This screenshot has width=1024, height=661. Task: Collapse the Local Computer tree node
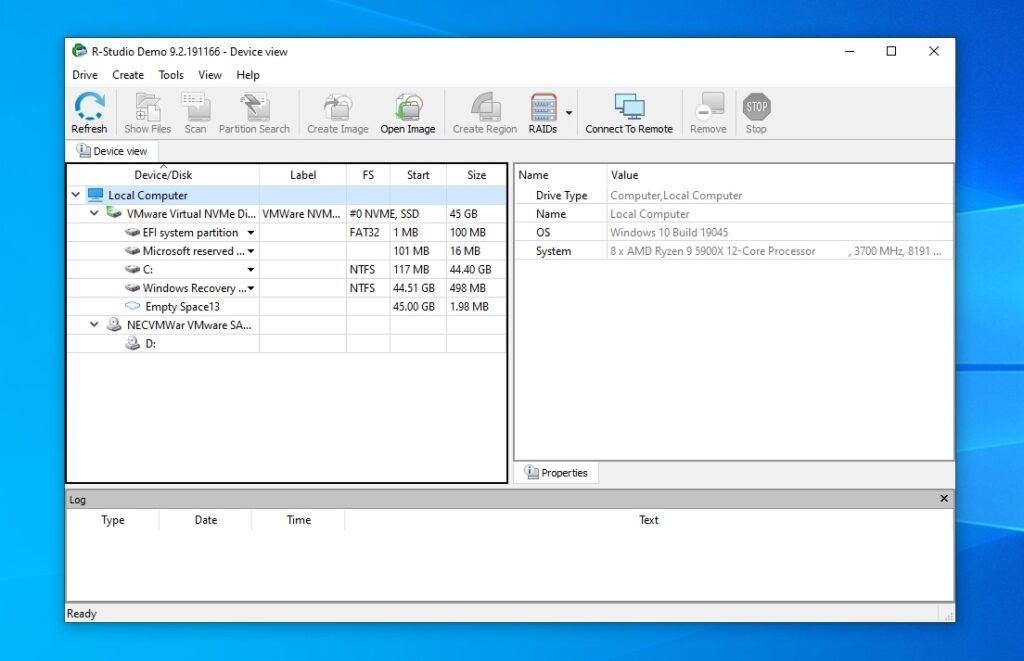pos(75,194)
